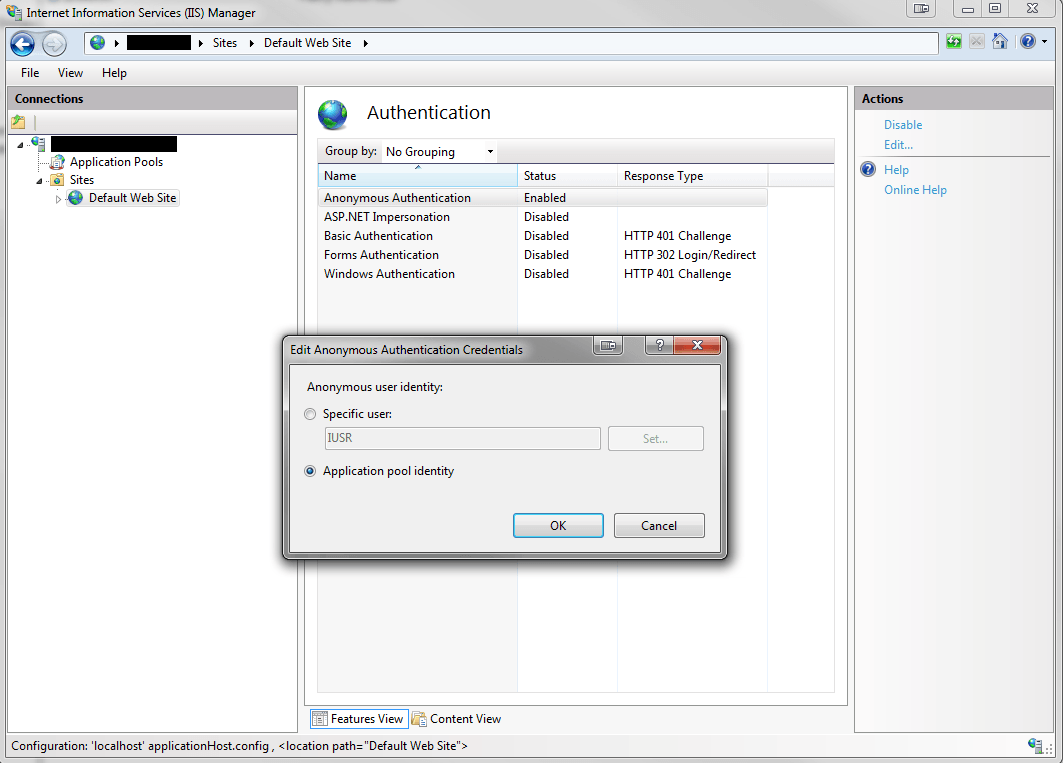Click the Up folder icon in Connections
Screen dimensions: 1063x763
click(x=18, y=122)
